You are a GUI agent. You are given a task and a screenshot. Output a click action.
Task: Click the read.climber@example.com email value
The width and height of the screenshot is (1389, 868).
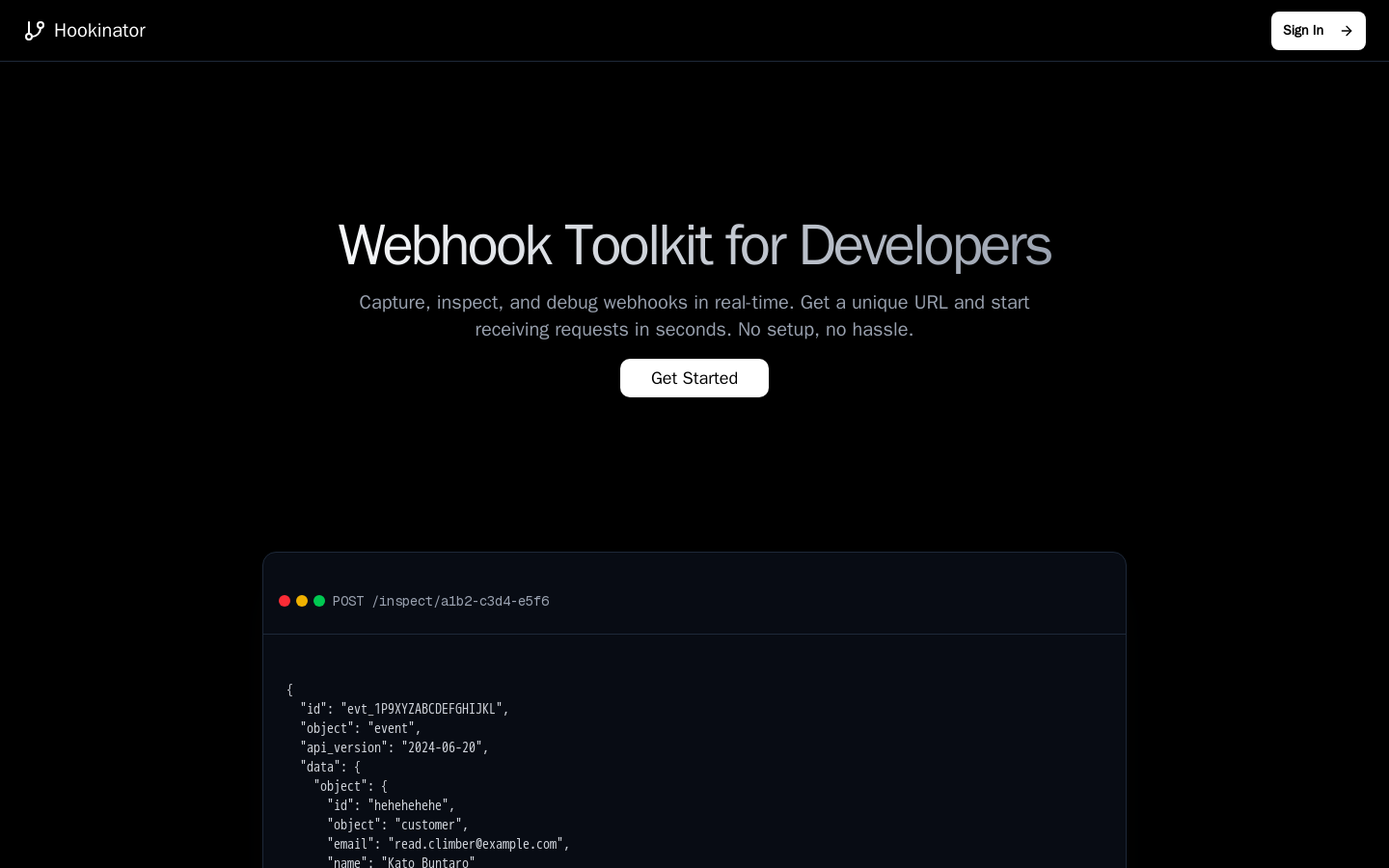[x=477, y=844]
